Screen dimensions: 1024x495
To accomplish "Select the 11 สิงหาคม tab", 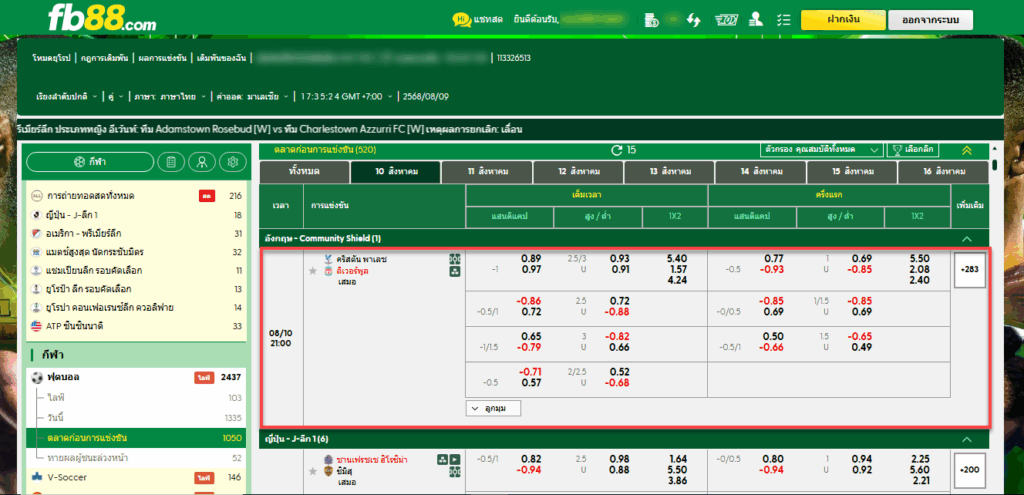I will pos(487,172).
